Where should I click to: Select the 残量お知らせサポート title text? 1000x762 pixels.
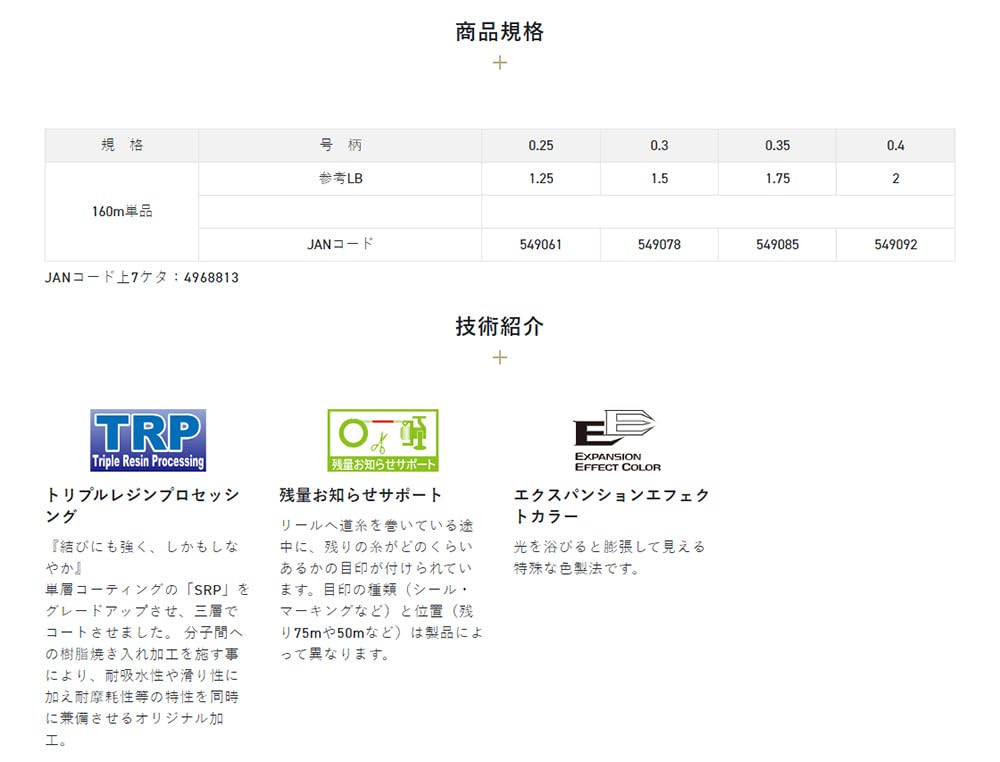click(361, 495)
